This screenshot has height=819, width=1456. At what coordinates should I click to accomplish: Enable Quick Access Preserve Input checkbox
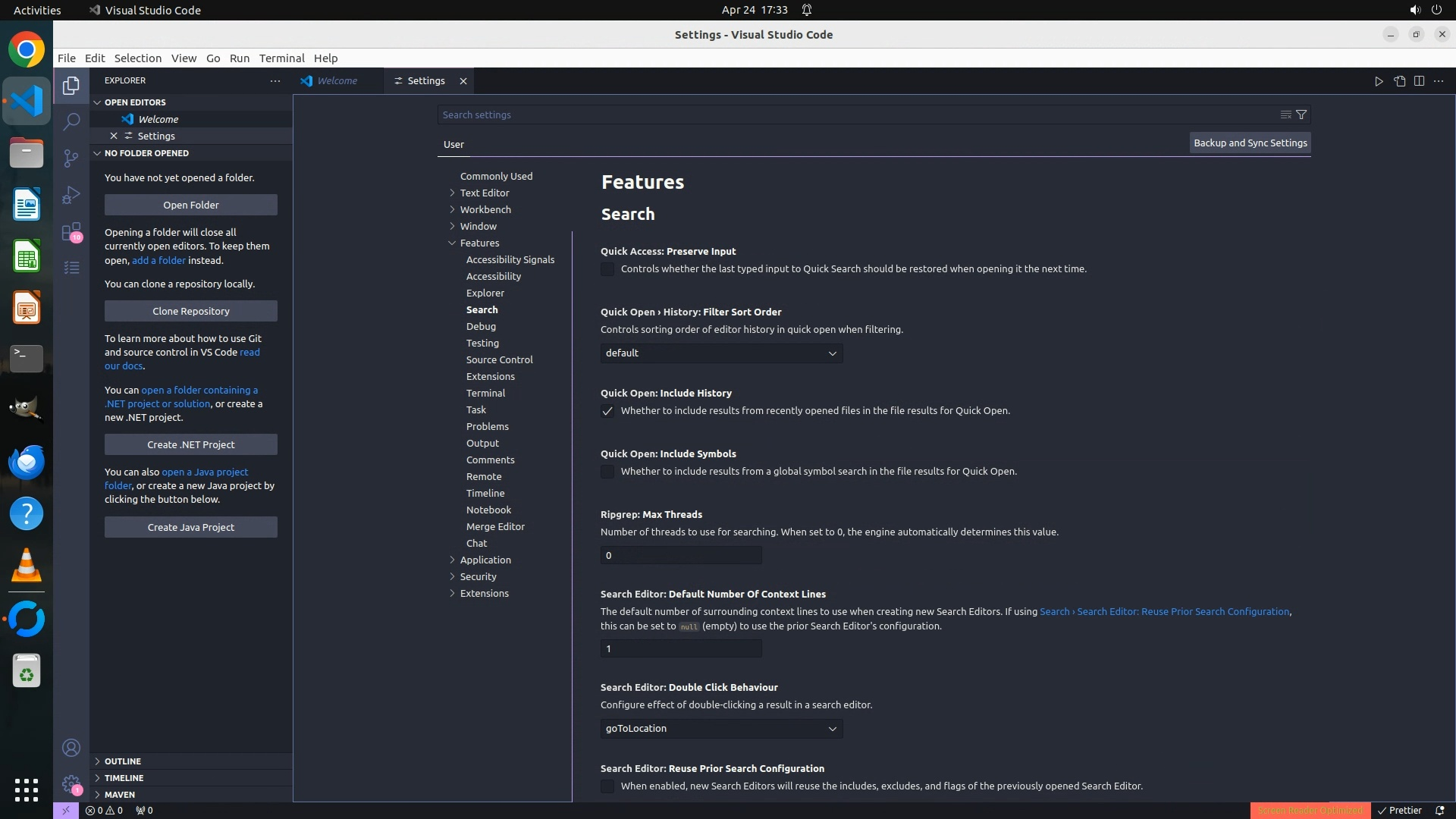click(x=607, y=269)
